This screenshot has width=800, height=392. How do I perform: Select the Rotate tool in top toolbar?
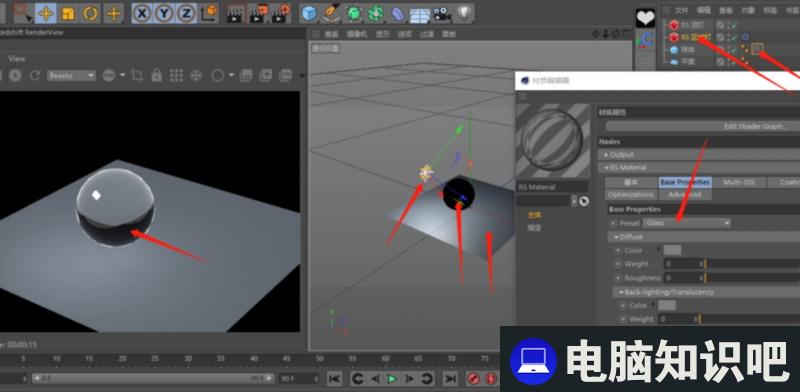[91, 13]
